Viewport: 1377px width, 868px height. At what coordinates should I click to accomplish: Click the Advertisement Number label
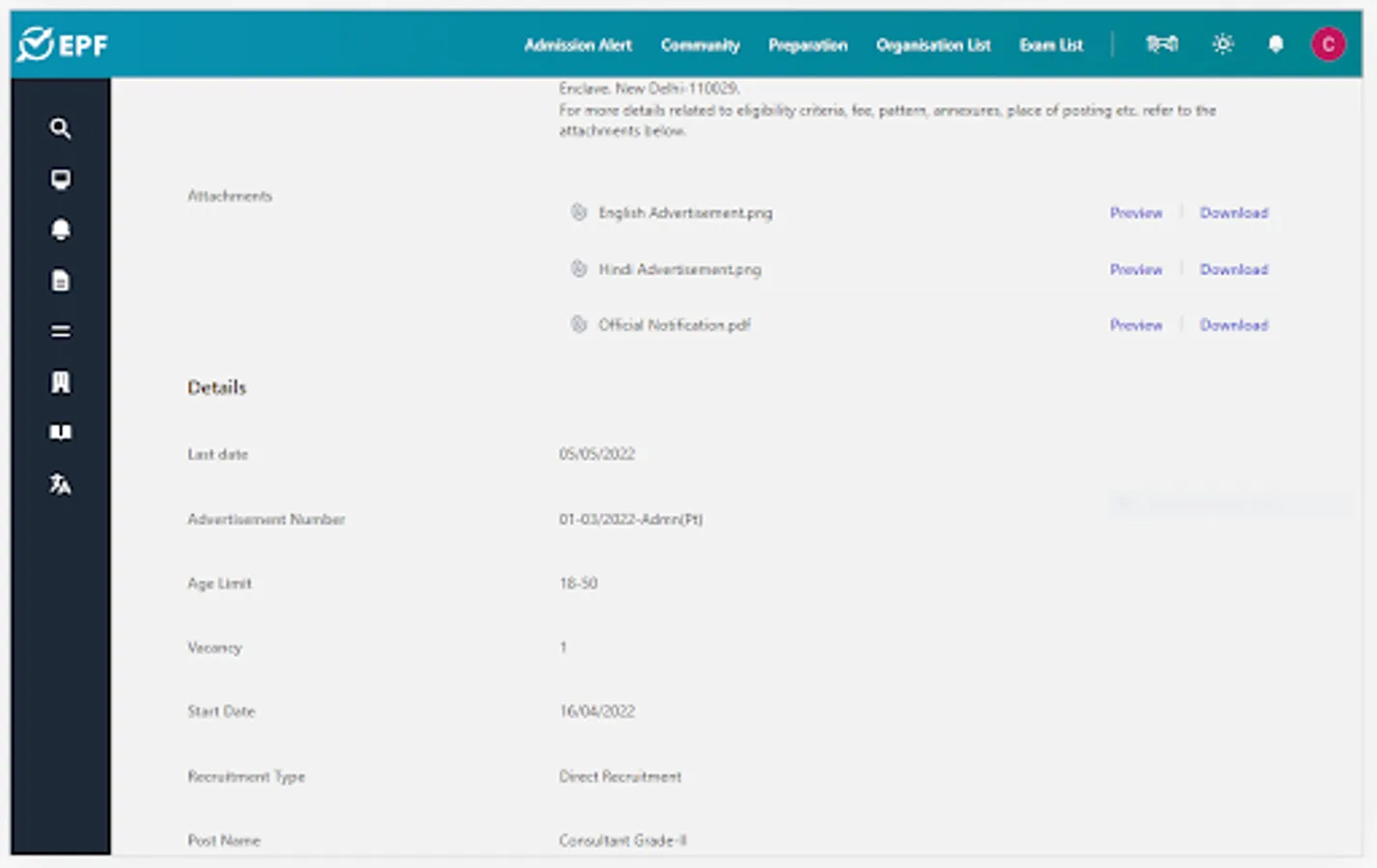(x=266, y=519)
